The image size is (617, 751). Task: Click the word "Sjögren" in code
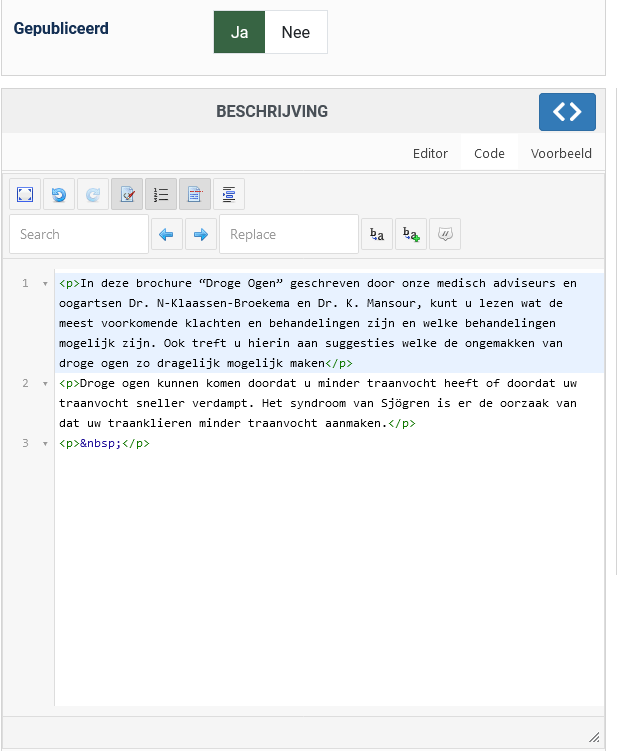pos(405,403)
